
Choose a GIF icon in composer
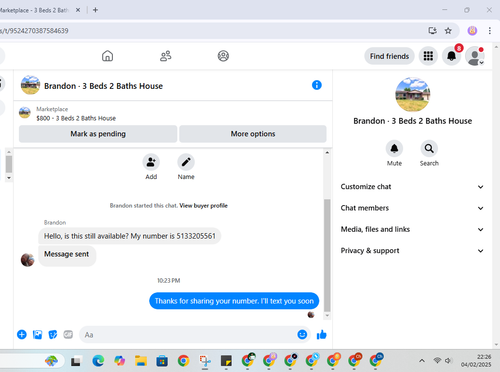[68, 334]
